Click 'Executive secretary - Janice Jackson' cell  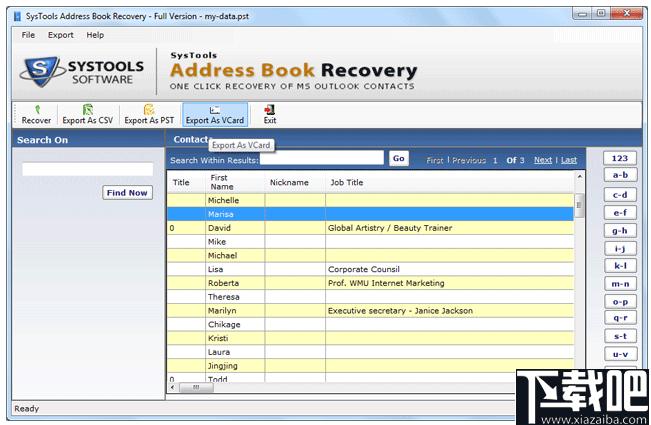pos(450,310)
